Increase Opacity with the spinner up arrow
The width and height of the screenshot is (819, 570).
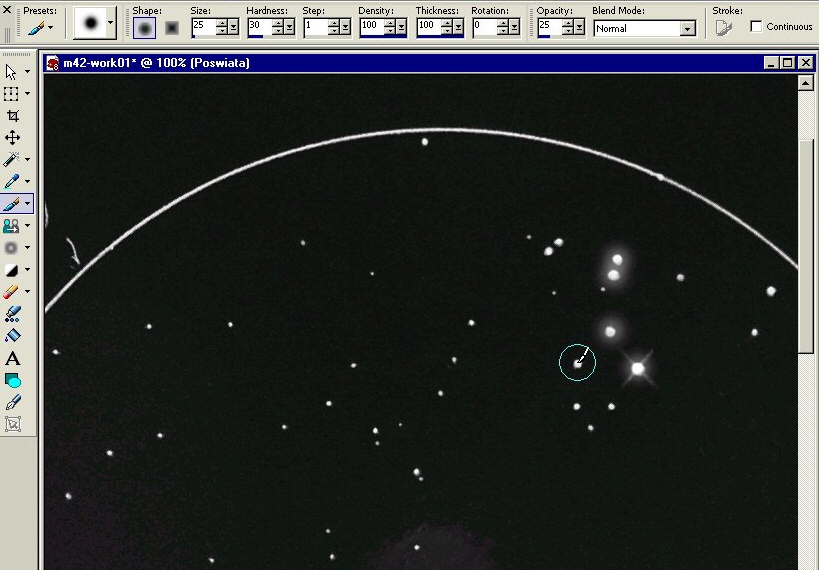pos(567,24)
